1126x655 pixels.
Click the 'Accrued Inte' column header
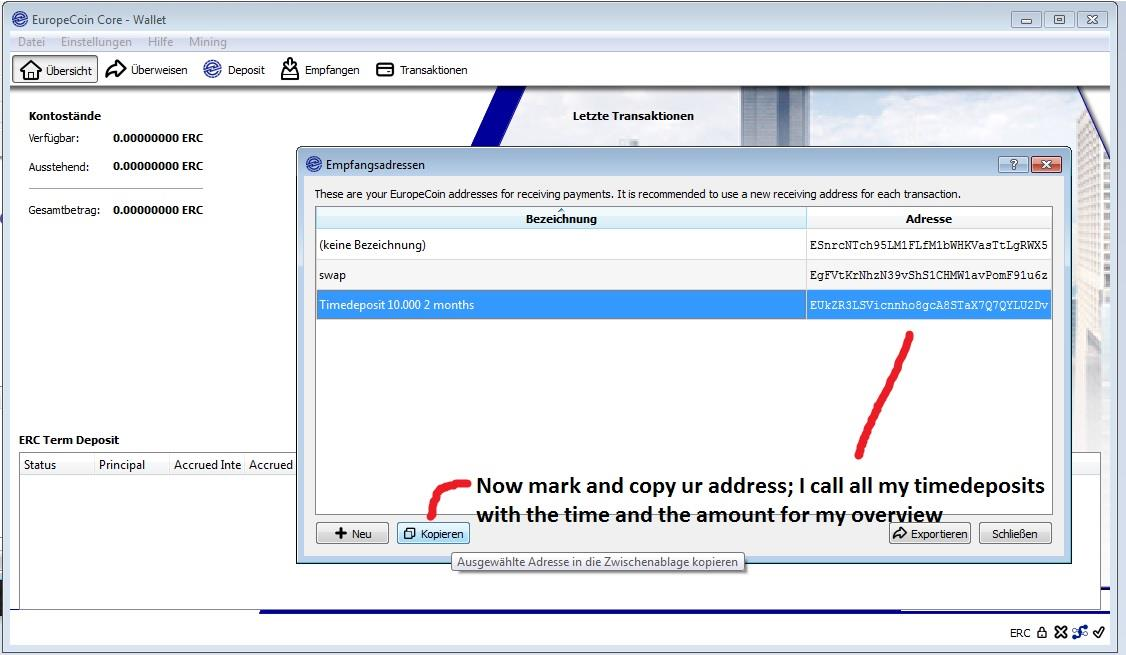[x=207, y=465]
